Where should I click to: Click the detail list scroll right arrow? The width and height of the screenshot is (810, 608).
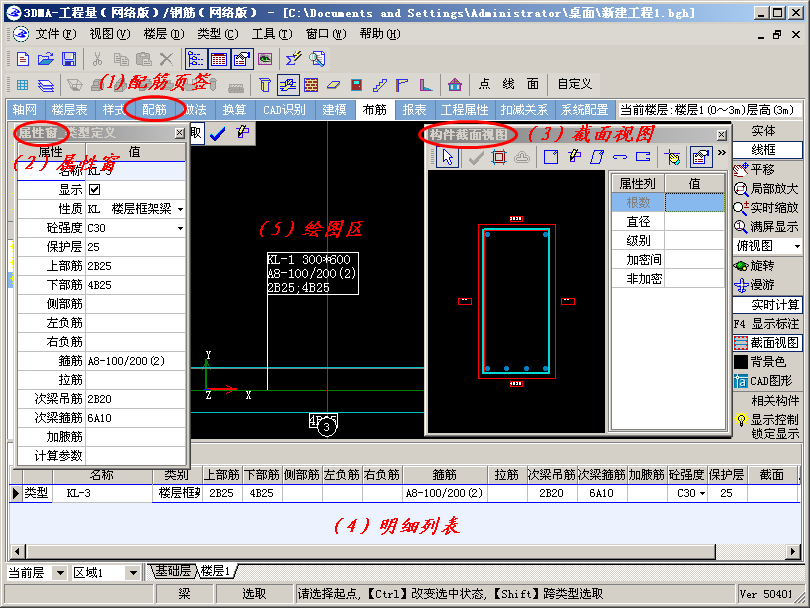pyautogui.click(x=793, y=552)
